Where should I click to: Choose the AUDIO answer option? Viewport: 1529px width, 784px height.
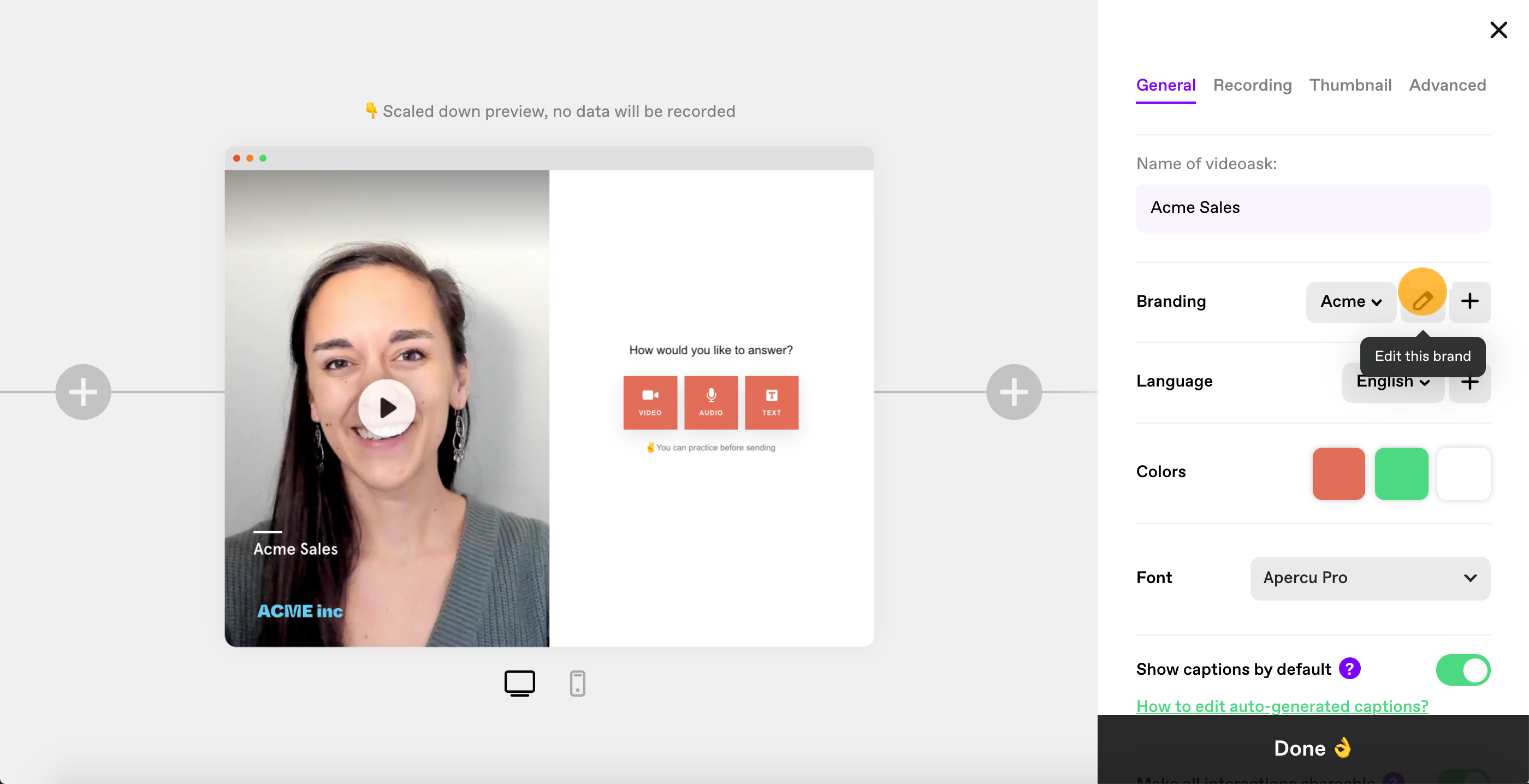[x=710, y=402]
